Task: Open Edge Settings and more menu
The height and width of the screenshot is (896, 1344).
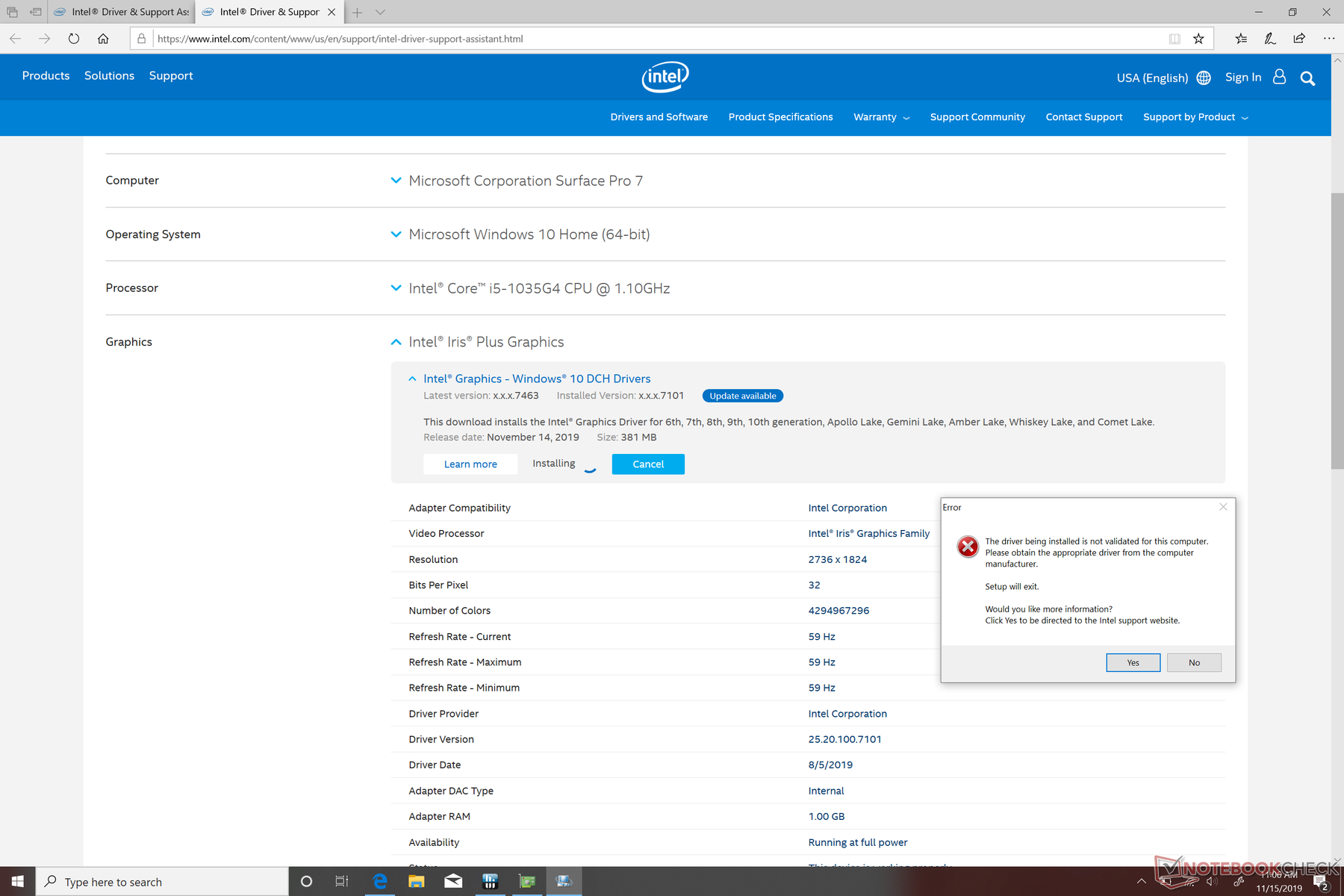Action: [1328, 39]
